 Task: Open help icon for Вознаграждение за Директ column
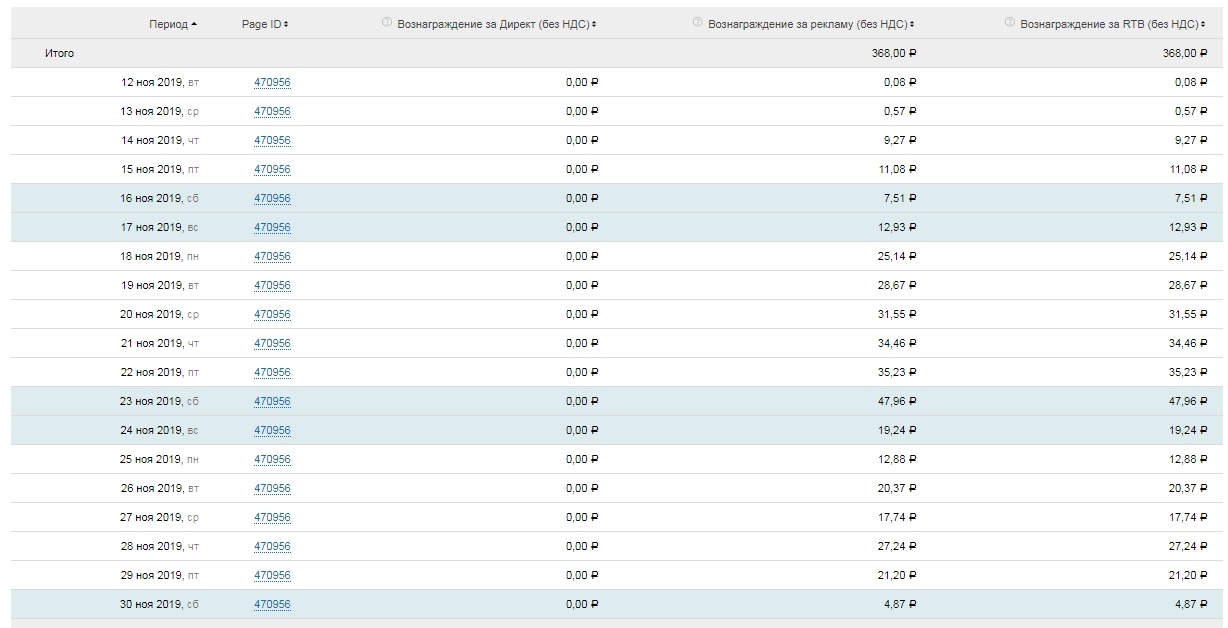pos(387,22)
